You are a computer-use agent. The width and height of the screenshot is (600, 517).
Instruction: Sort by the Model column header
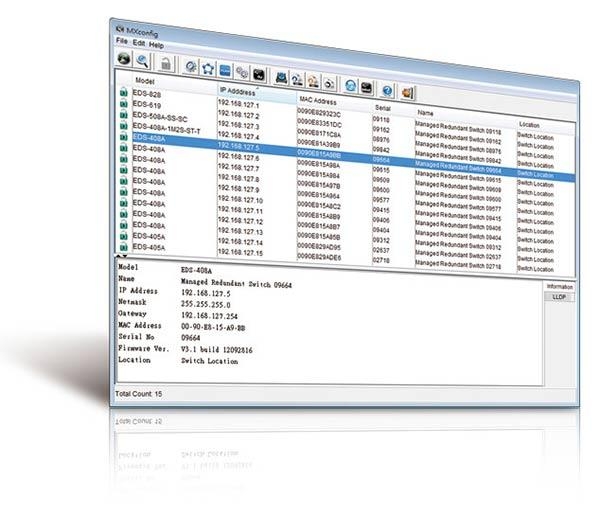click(x=145, y=81)
